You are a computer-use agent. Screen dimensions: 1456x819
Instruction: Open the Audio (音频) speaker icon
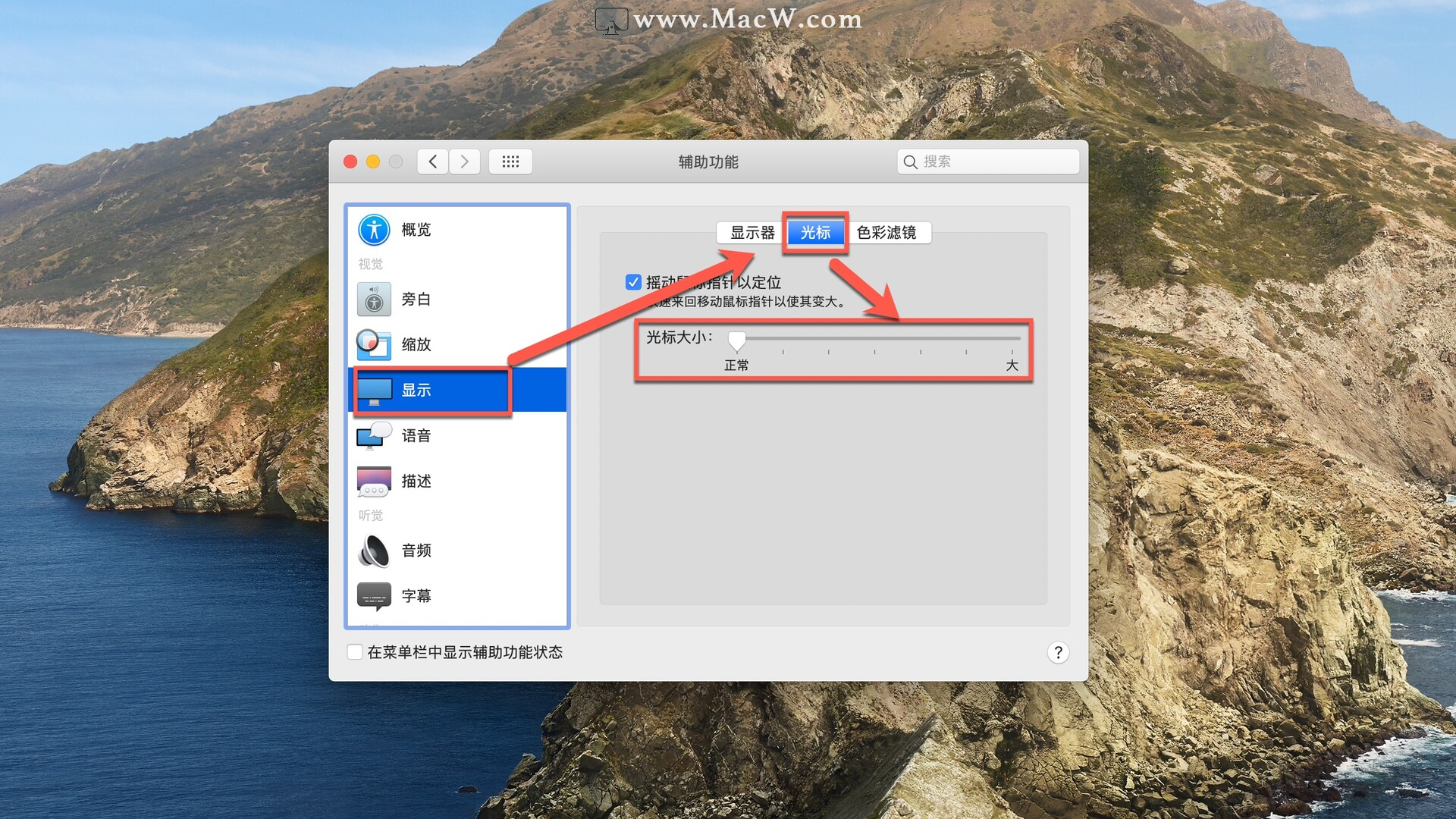[374, 551]
